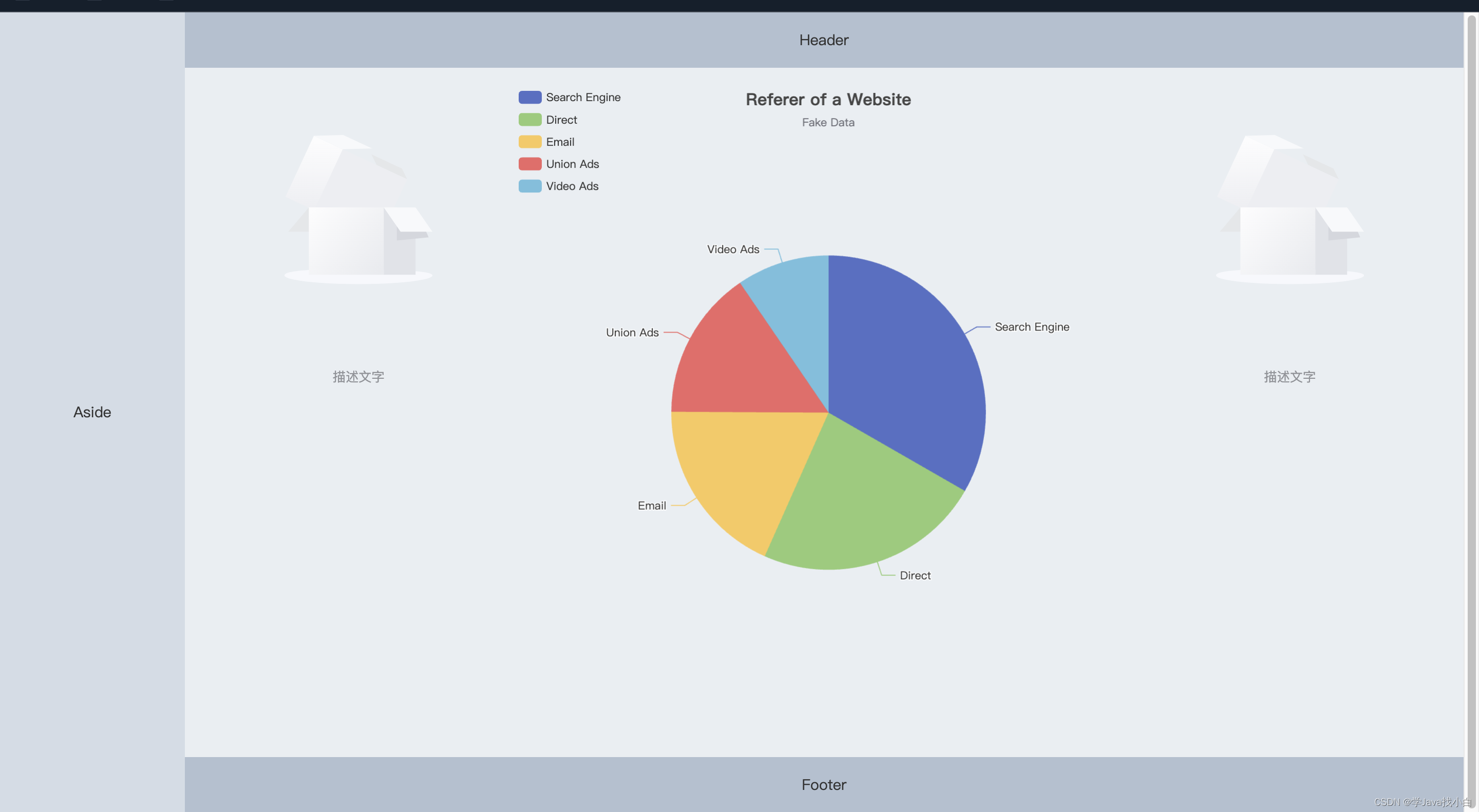
Task: Click the Union Ads legend label
Action: click(572, 164)
